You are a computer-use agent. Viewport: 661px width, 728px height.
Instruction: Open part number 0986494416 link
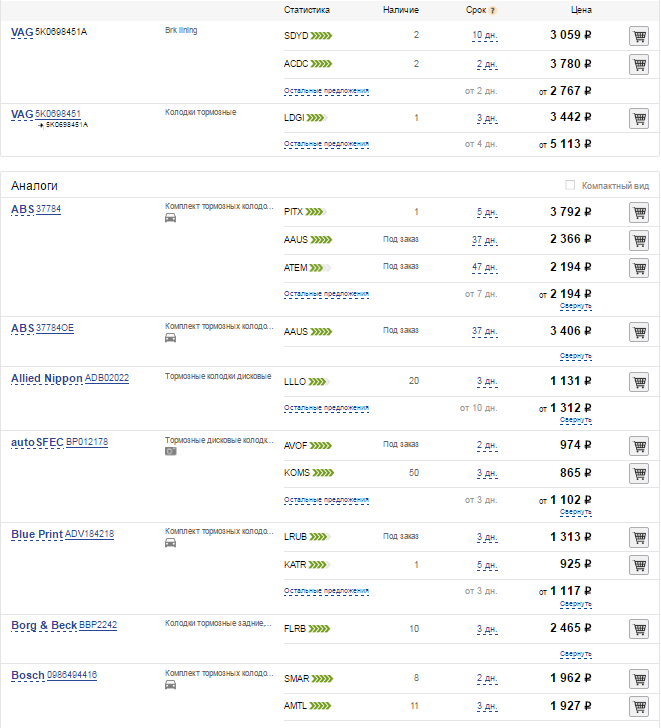coord(72,675)
